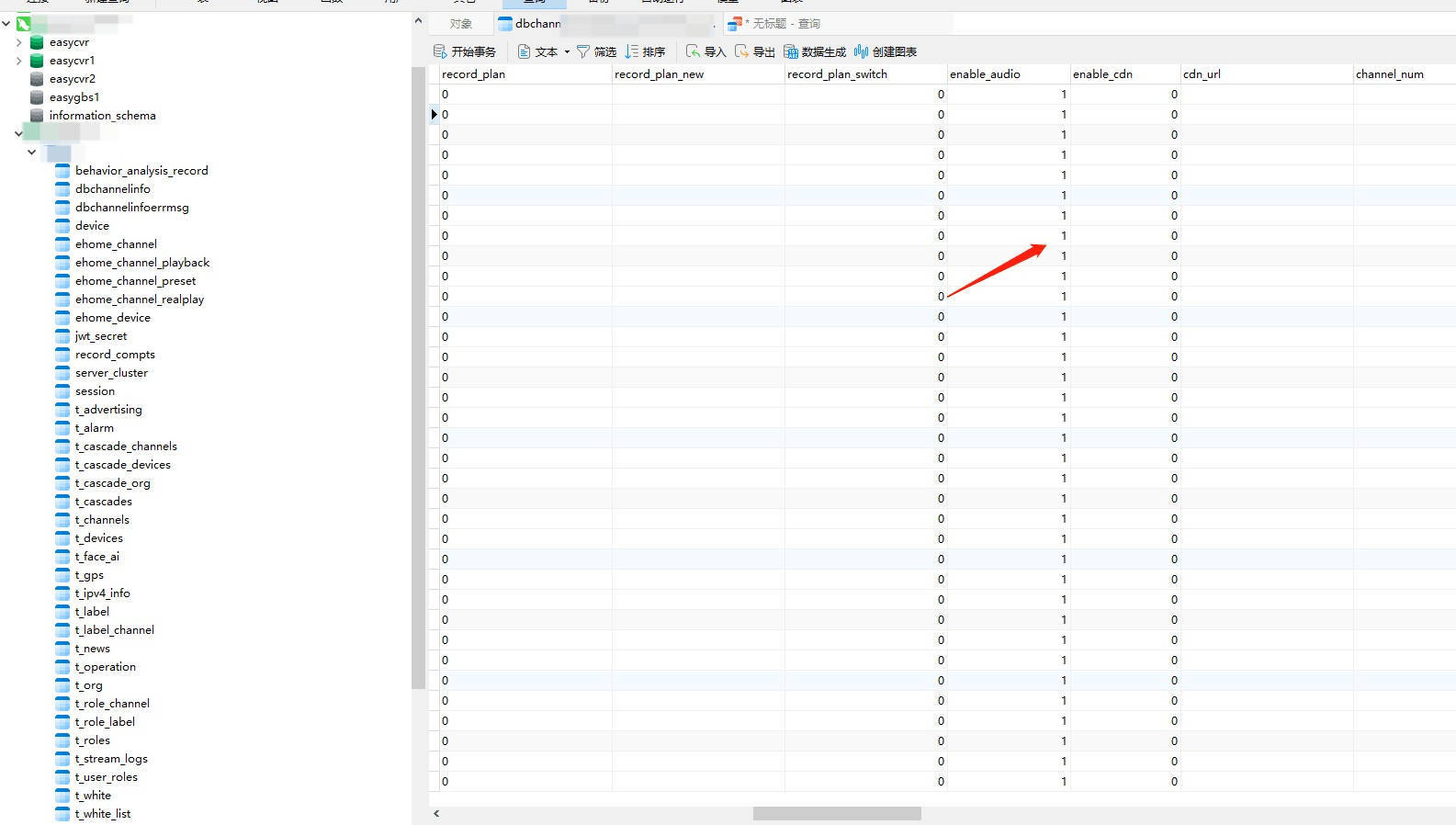Click the ehome_channel_preset table icon
Image resolution: width=1456 pixels, height=825 pixels.
(x=62, y=281)
